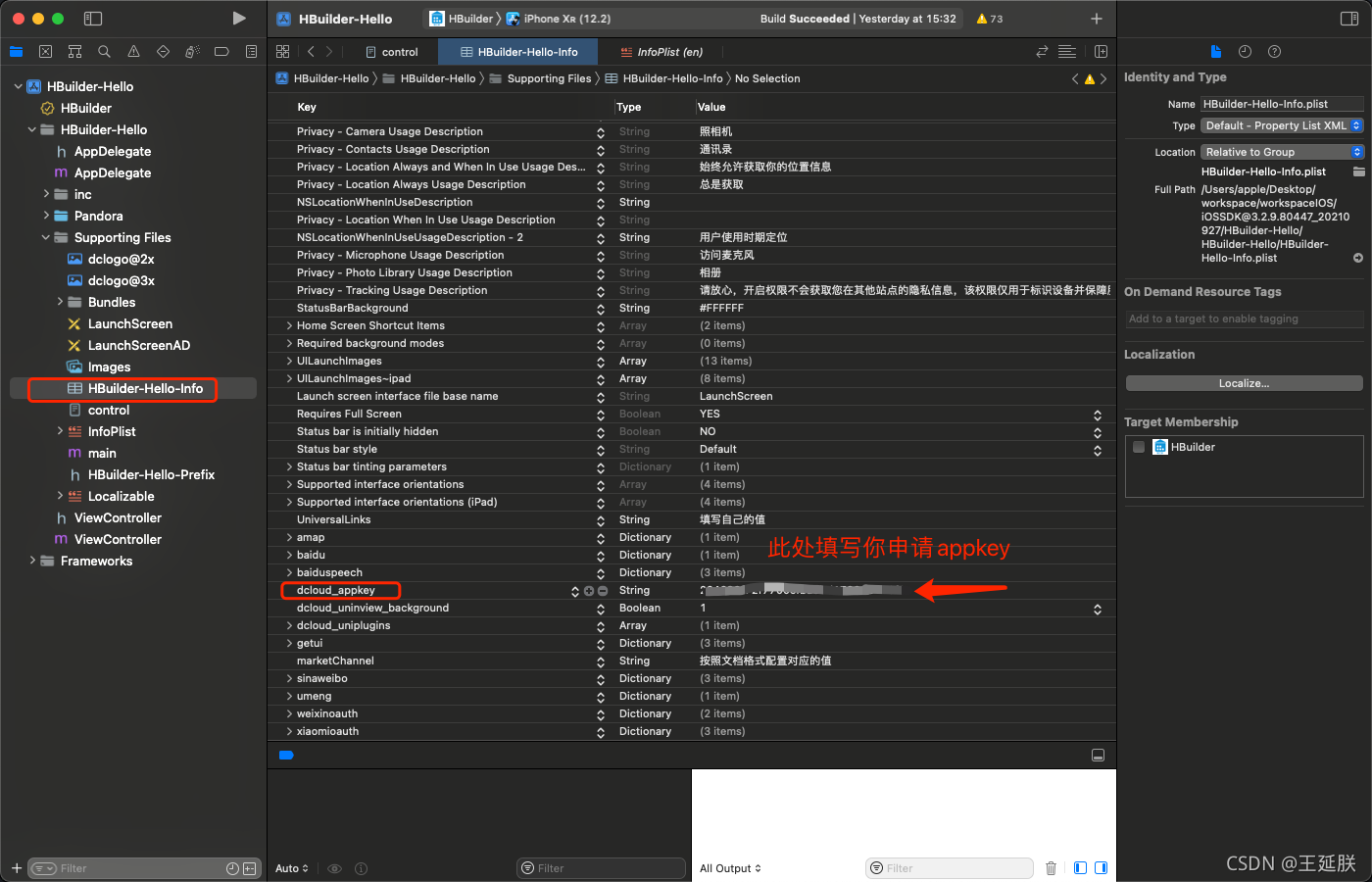Expand the Frameworks group

[x=32, y=561]
